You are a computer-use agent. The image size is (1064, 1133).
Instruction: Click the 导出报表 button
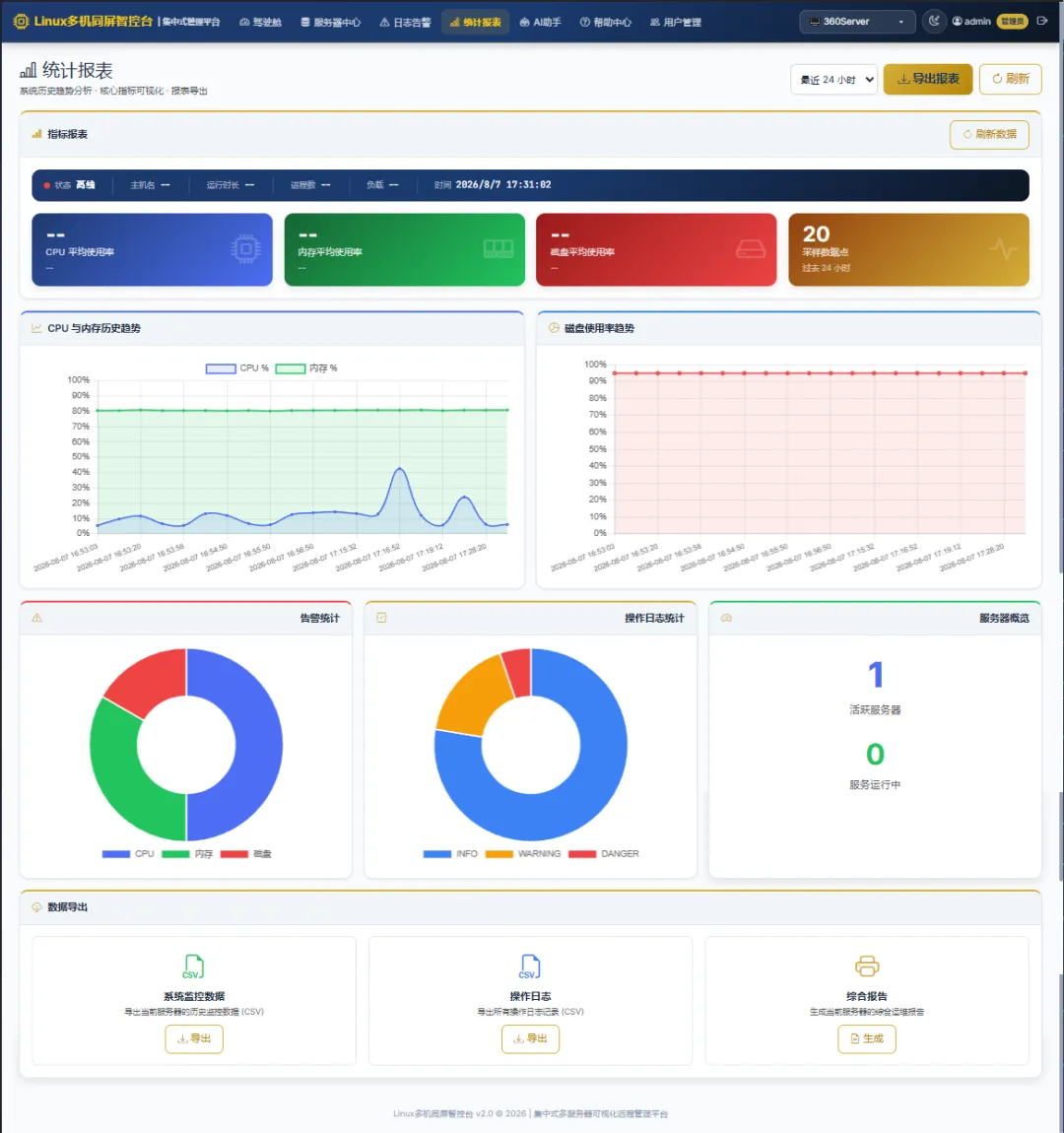(928, 79)
